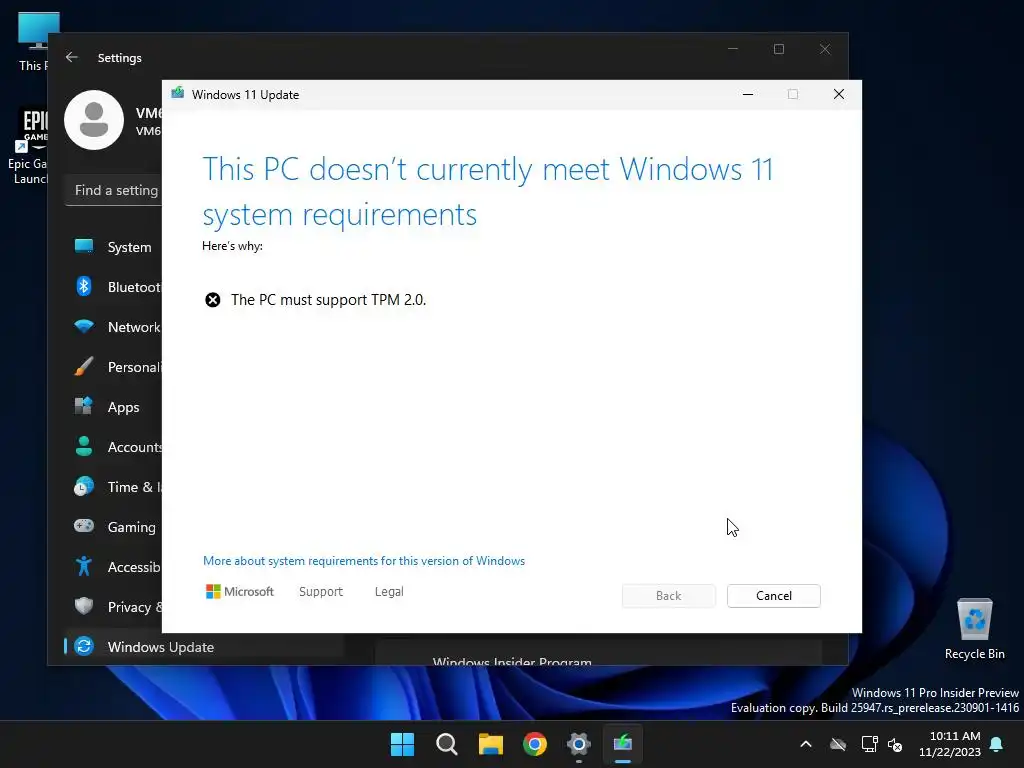Viewport: 1024px width, 768px height.
Task: Minimize the Settings window
Action: pos(733,49)
